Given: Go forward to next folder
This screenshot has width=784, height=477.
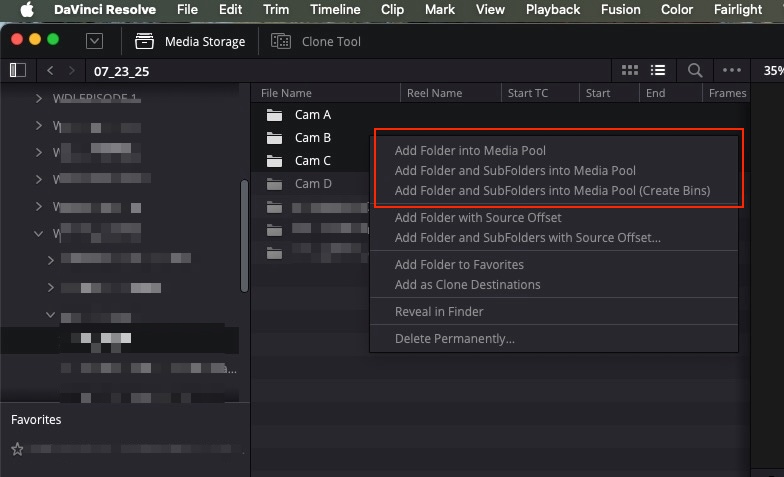Looking at the screenshot, I should coord(72,70).
